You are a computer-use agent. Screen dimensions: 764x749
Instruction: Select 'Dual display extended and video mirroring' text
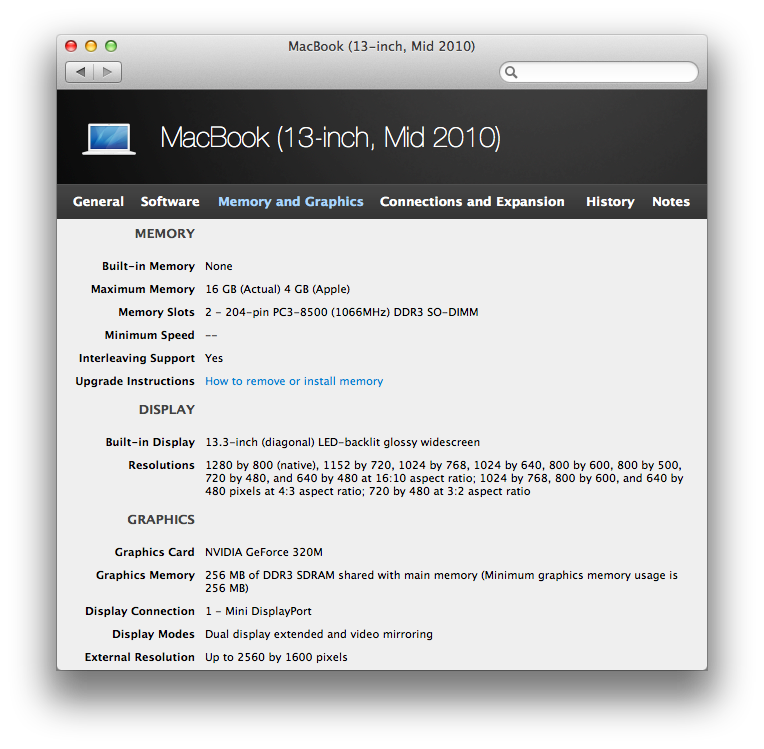(x=319, y=634)
